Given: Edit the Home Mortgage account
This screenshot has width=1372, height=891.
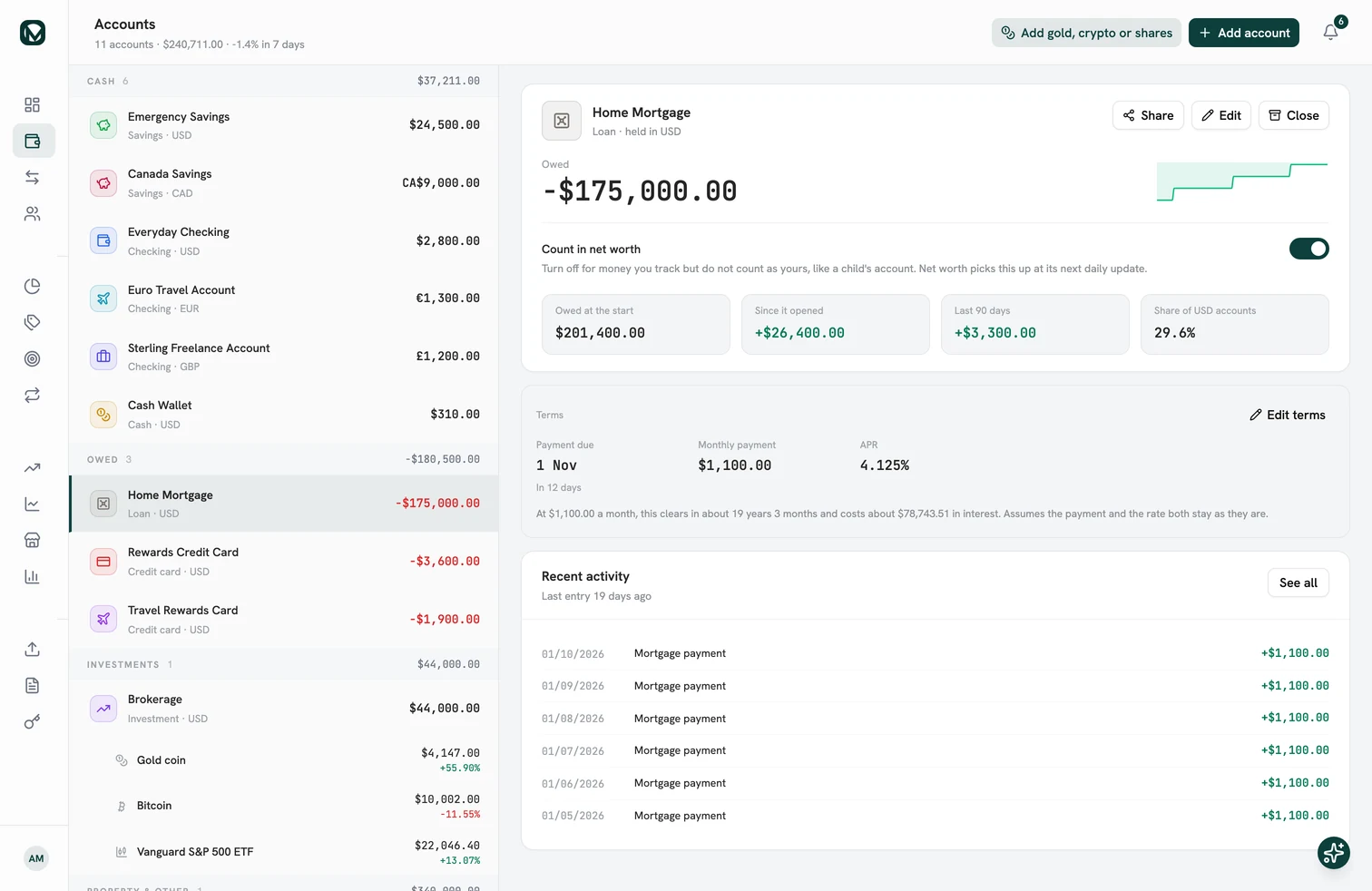Looking at the screenshot, I should click(1221, 115).
